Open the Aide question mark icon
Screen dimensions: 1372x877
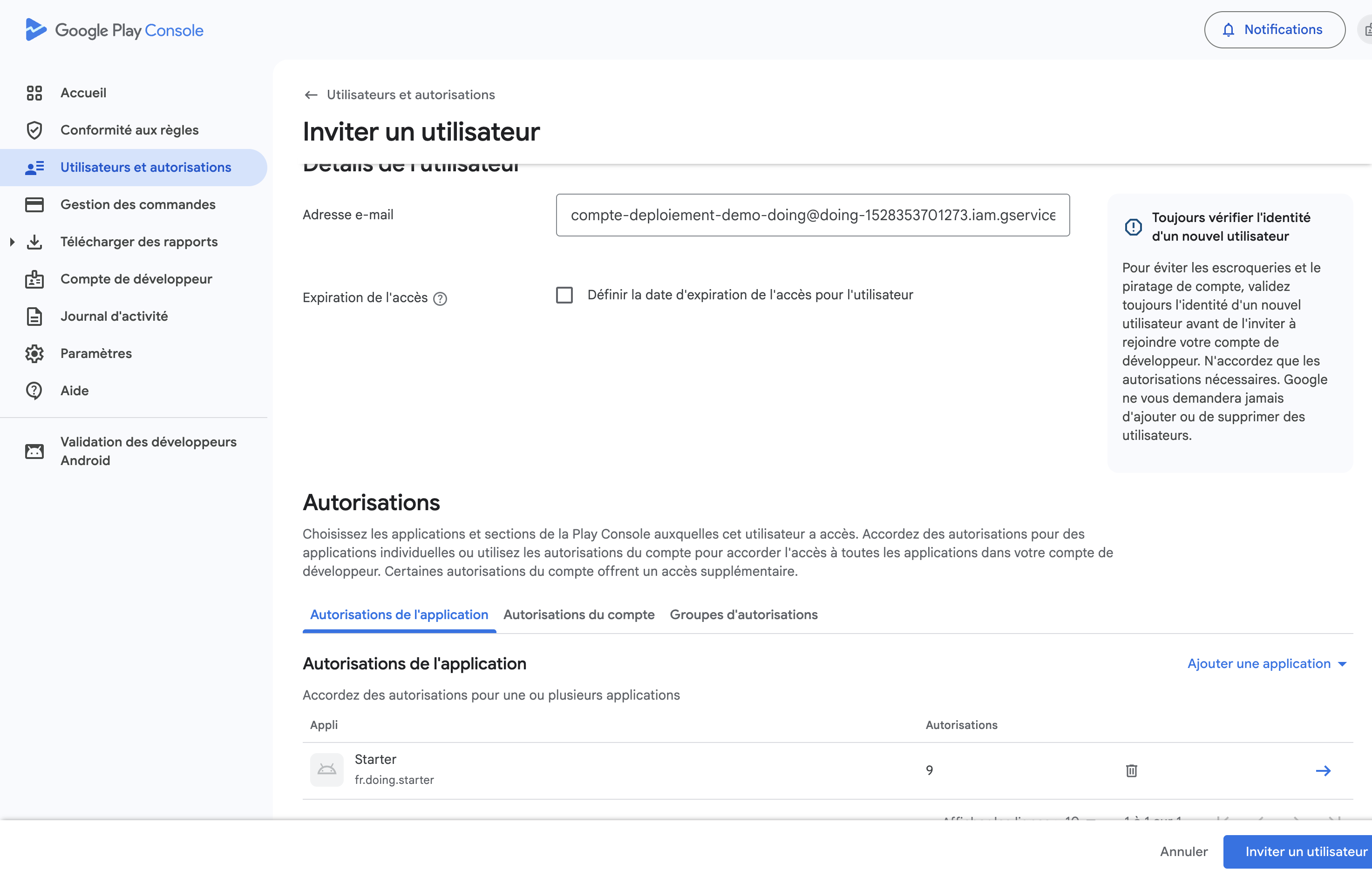tap(34, 391)
